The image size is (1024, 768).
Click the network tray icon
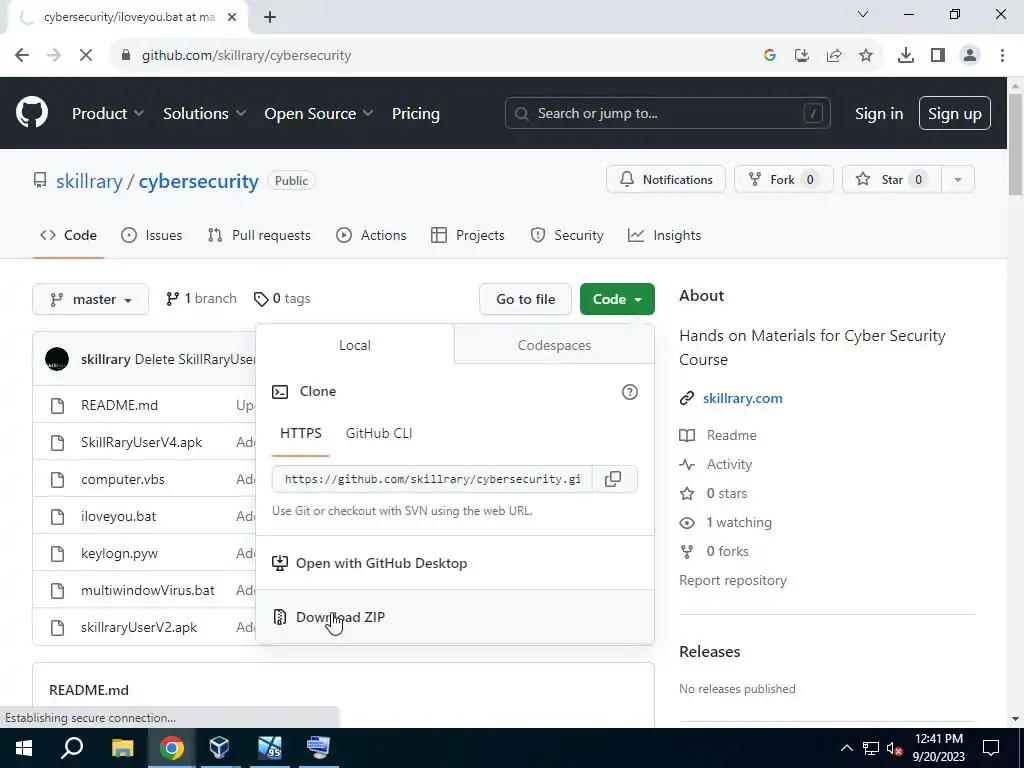tap(871, 748)
